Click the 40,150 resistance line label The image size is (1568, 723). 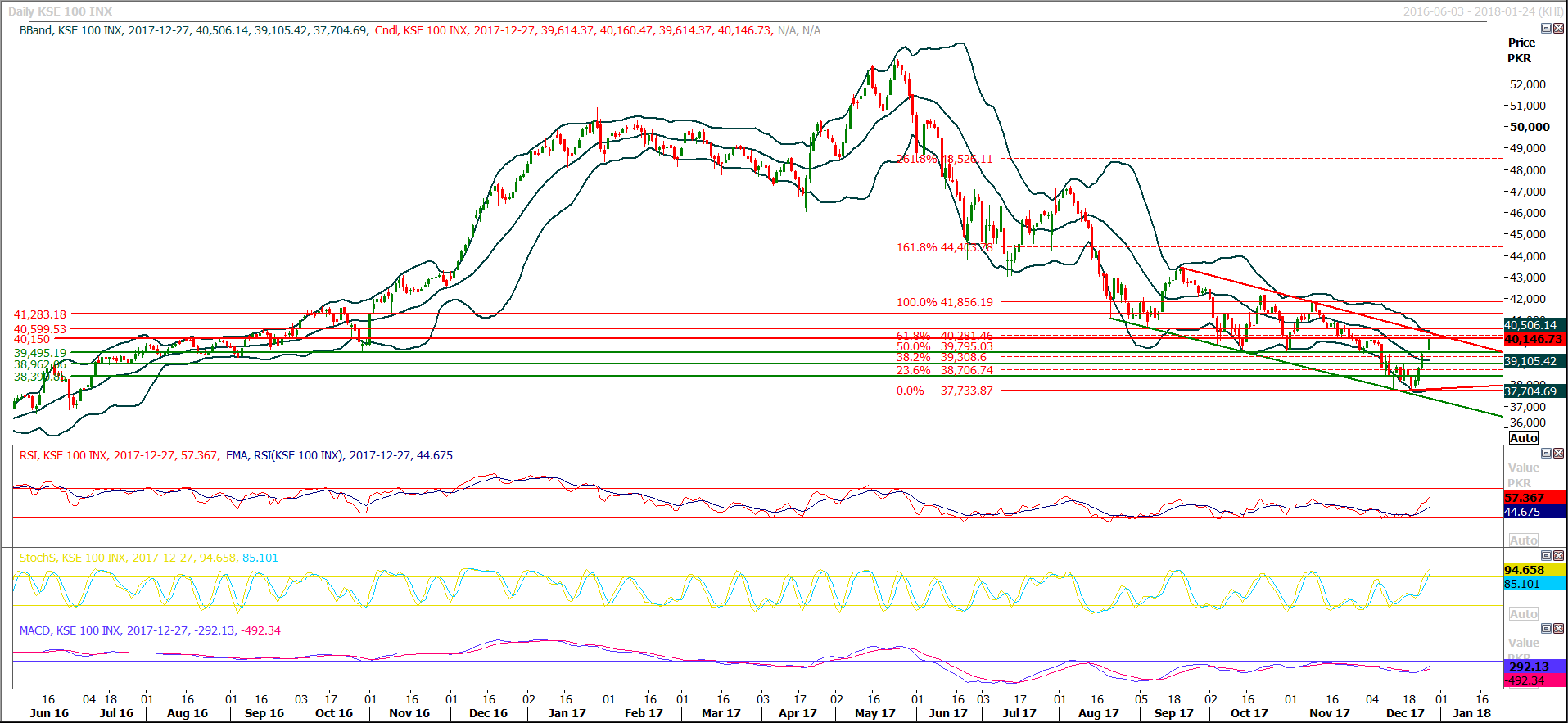pyautogui.click(x=32, y=339)
